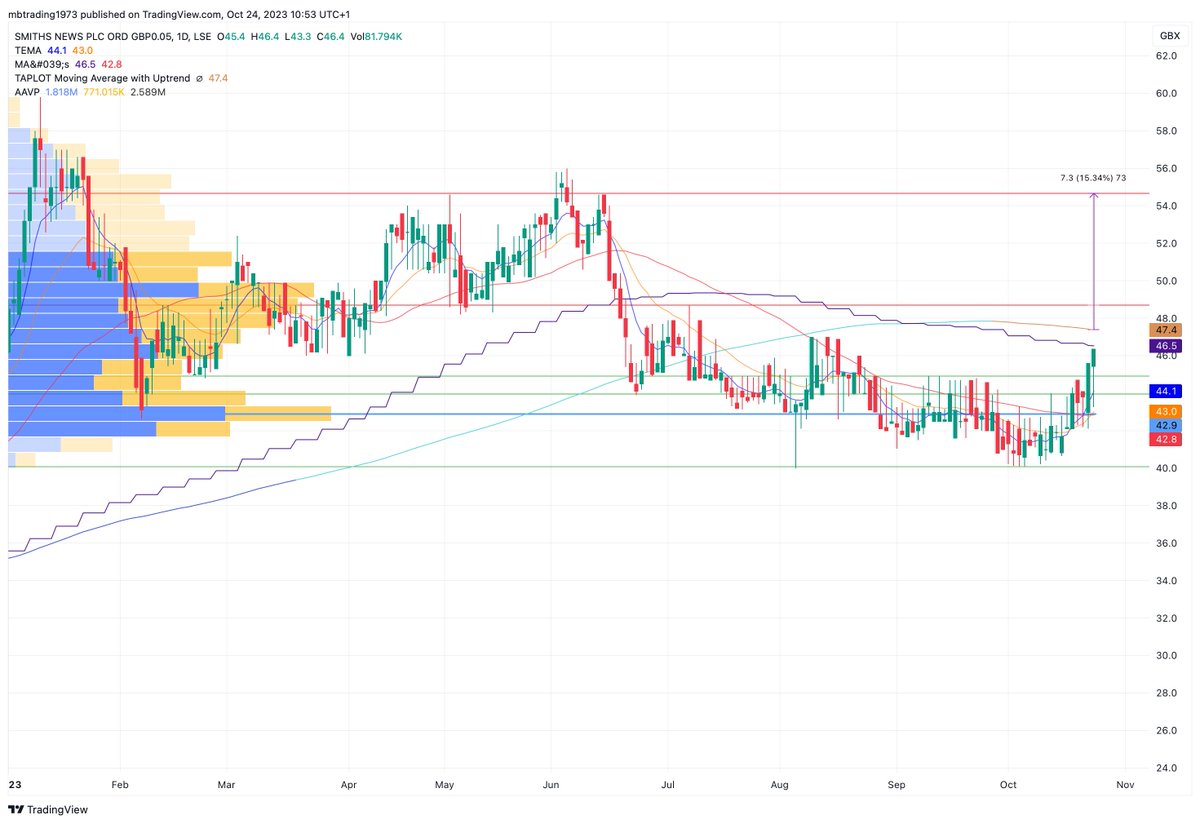Viewport: 1200px width, 824px height.
Task: Toggle visibility of the TEMA indicator
Action: coord(30,49)
